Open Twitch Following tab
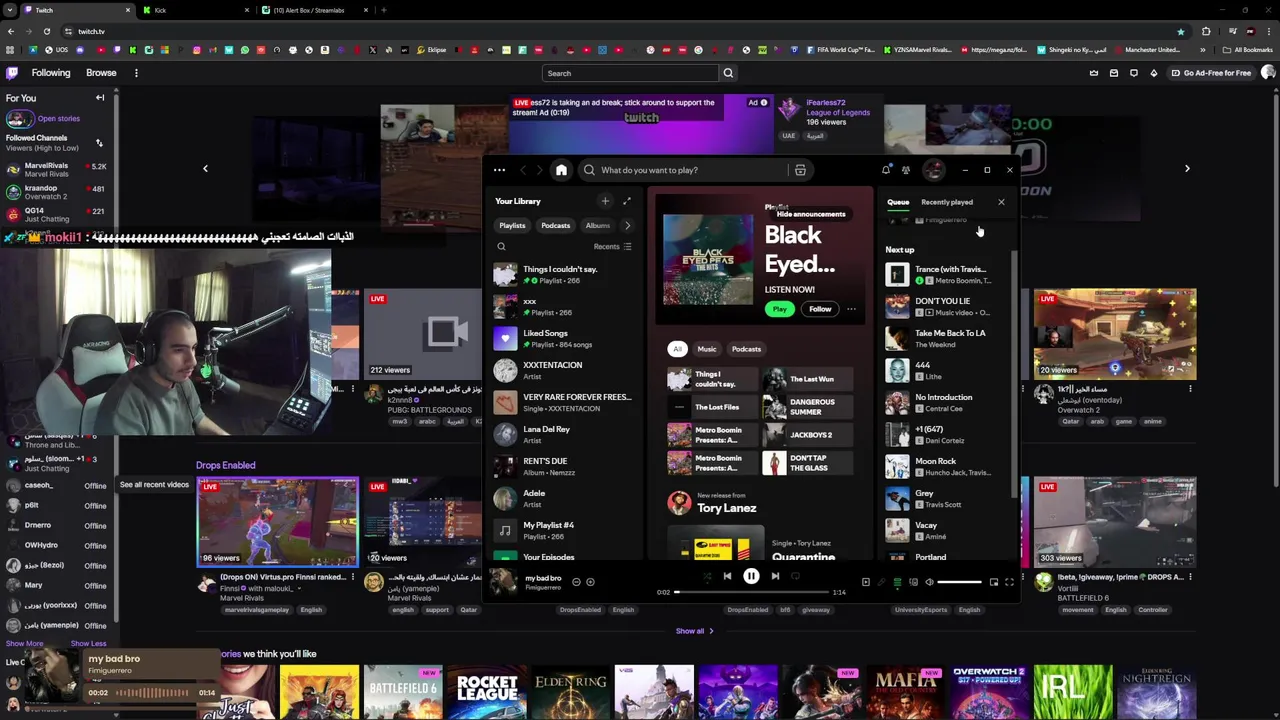 (x=51, y=73)
